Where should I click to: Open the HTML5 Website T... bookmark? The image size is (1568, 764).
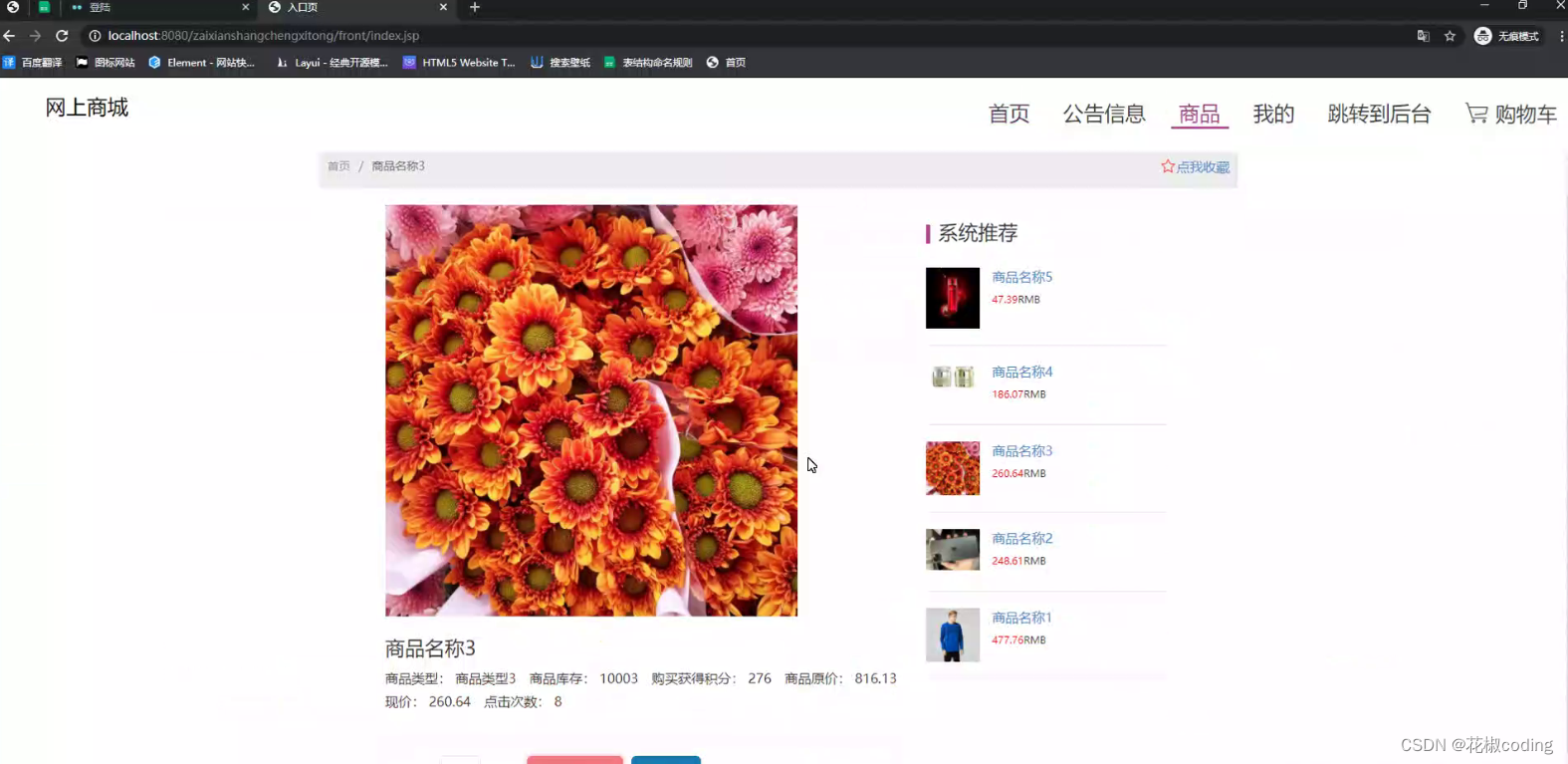tap(459, 62)
